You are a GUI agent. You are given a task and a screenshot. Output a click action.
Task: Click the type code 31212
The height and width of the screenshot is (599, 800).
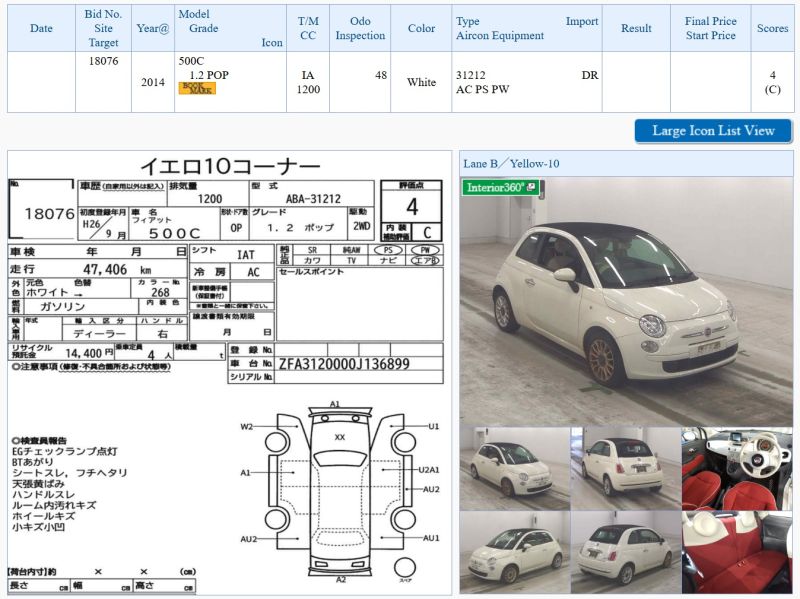pos(470,75)
